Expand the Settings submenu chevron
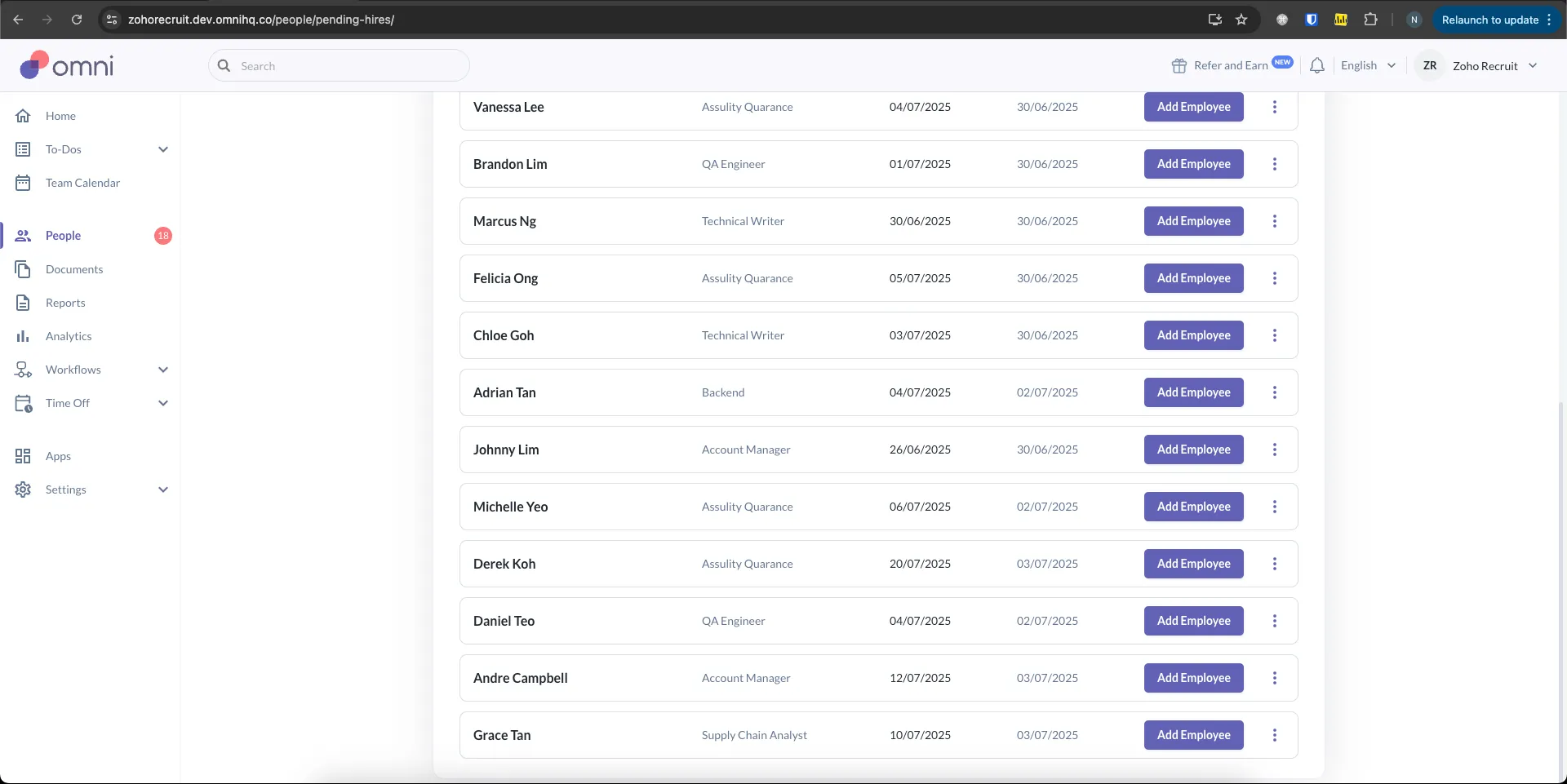This screenshot has width=1567, height=784. click(x=163, y=489)
